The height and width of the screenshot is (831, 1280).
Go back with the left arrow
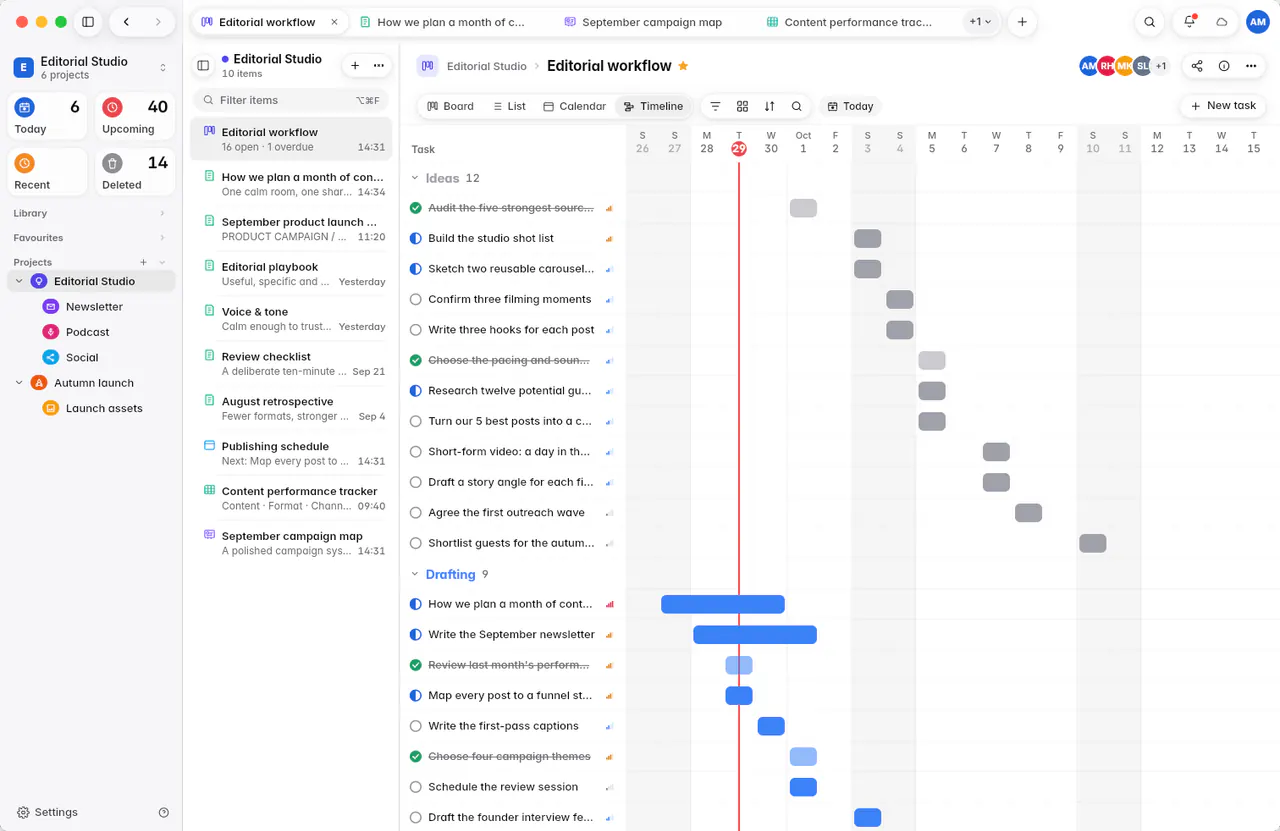(126, 22)
